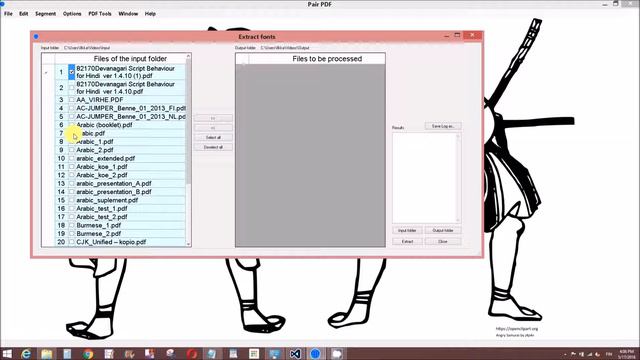Click the Input folder button
640x360 pixels.
(407, 231)
